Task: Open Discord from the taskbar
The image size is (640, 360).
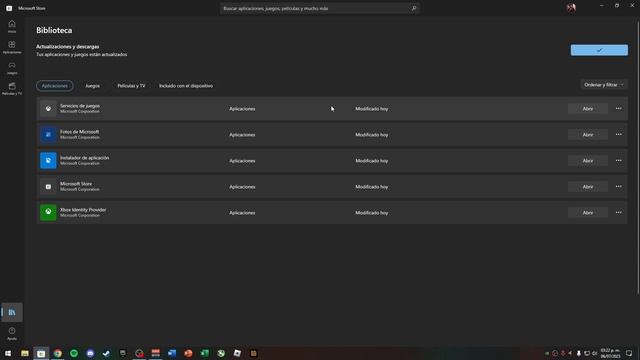Action: click(x=90, y=353)
